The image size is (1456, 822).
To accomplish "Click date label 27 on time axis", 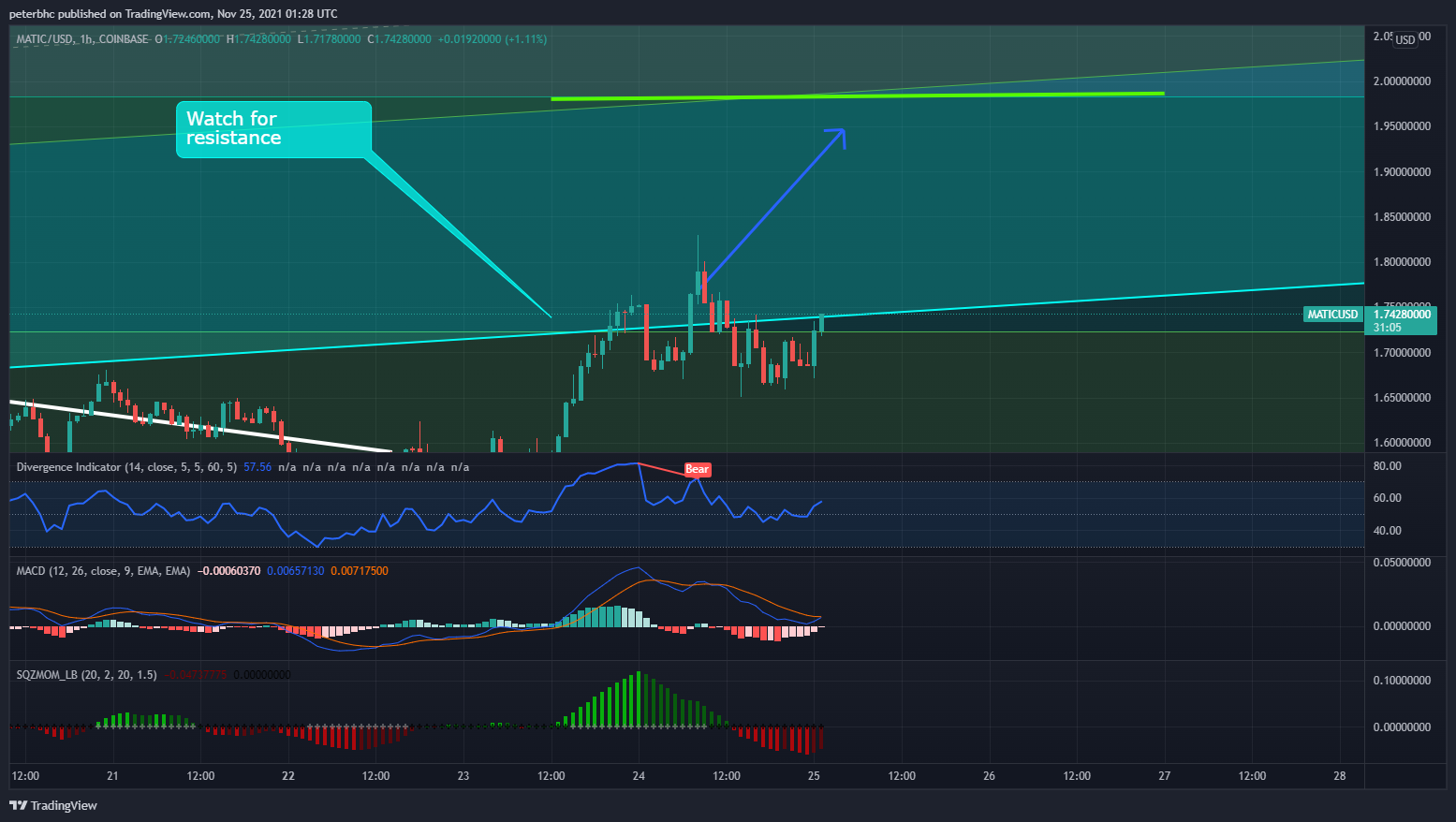I will click(1165, 776).
